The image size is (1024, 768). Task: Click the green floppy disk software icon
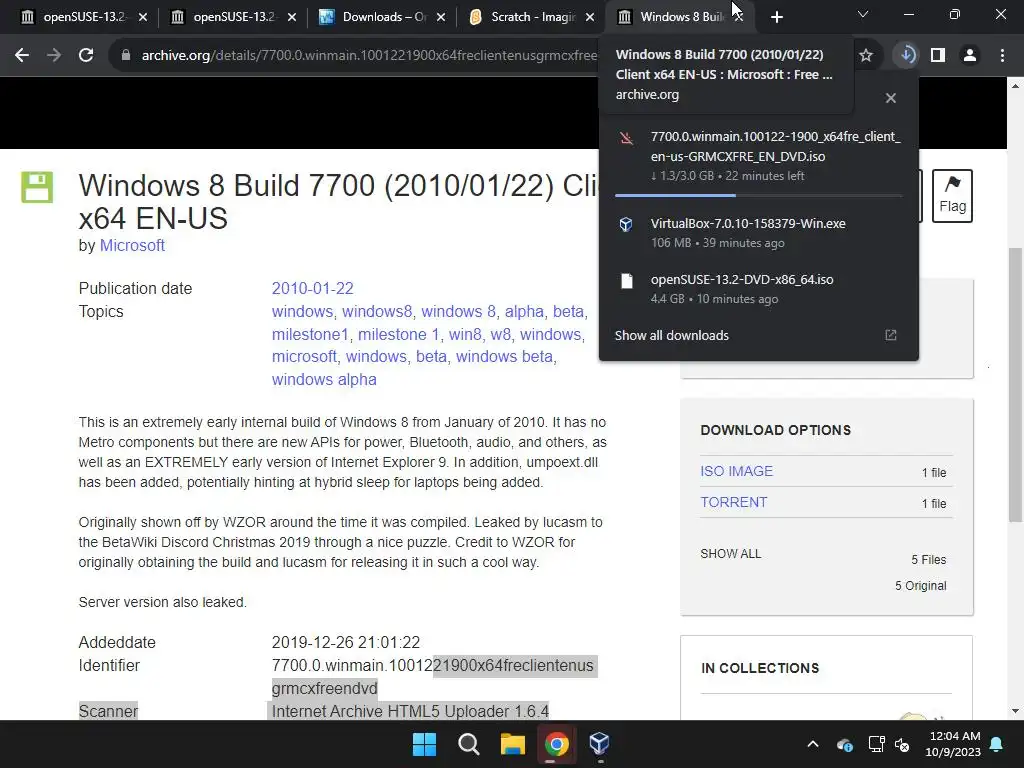click(x=37, y=187)
